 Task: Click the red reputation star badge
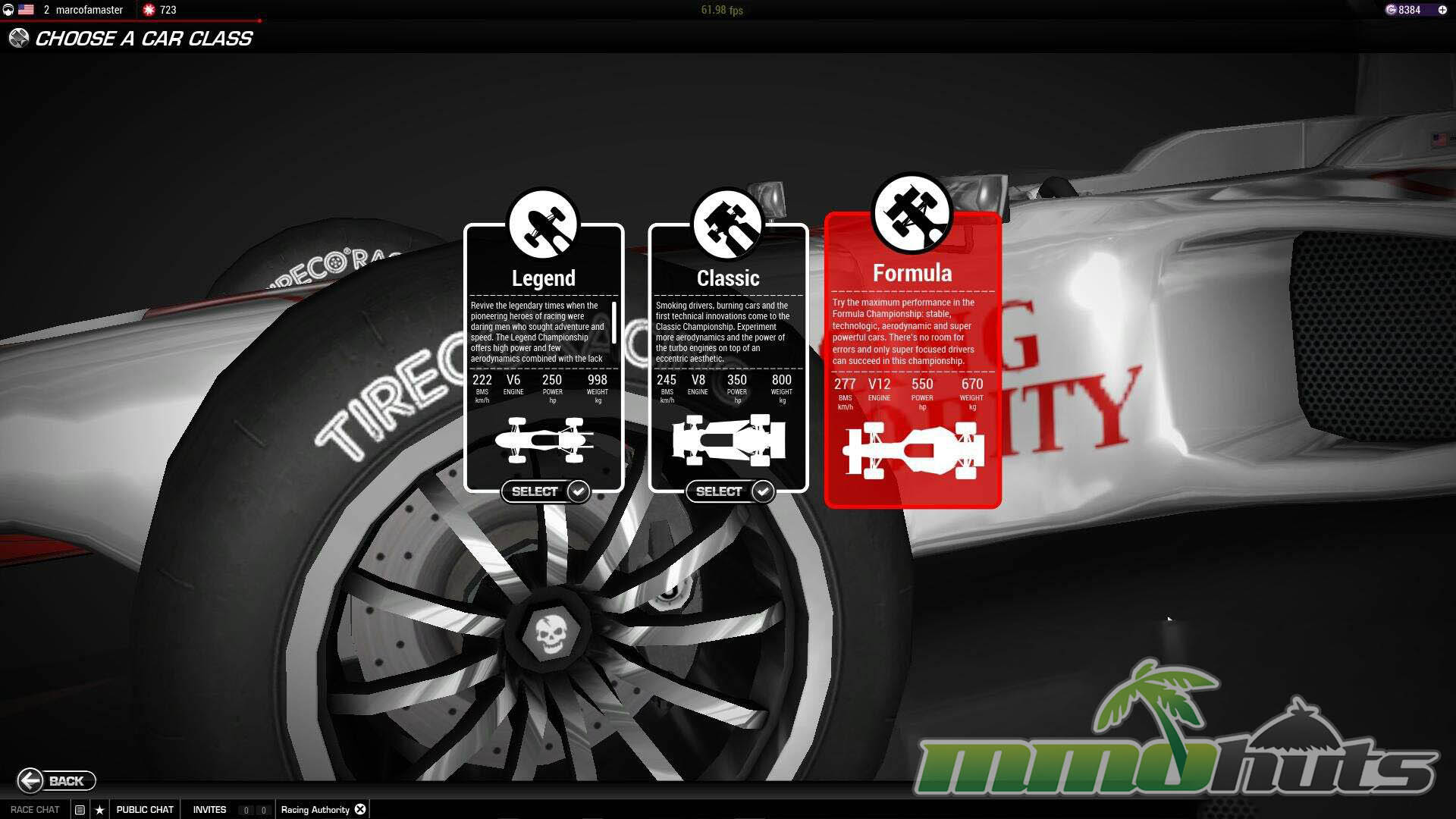(149, 10)
